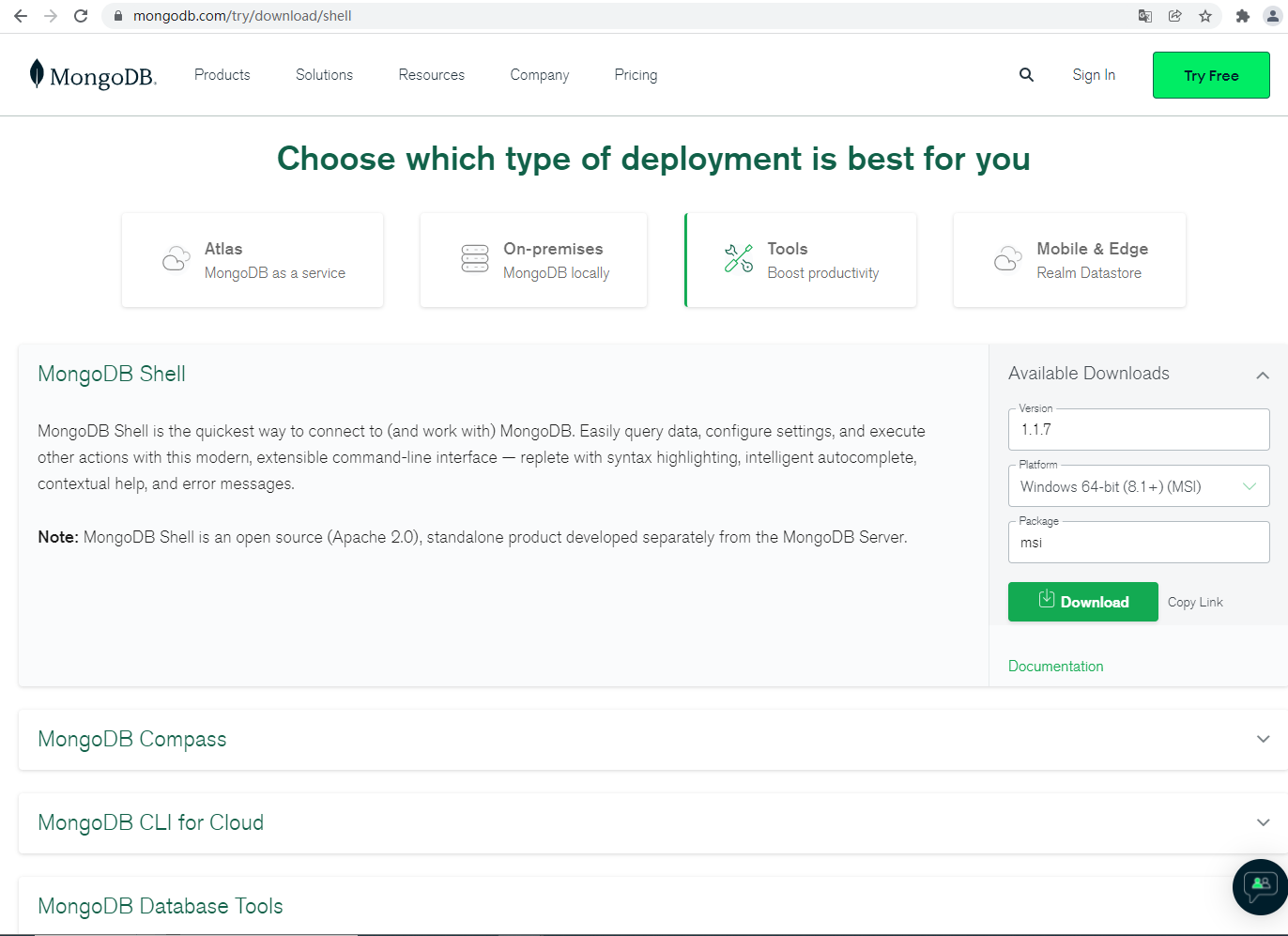Select the On-premises MongoDB locally card
1288x936 pixels.
pos(533,260)
